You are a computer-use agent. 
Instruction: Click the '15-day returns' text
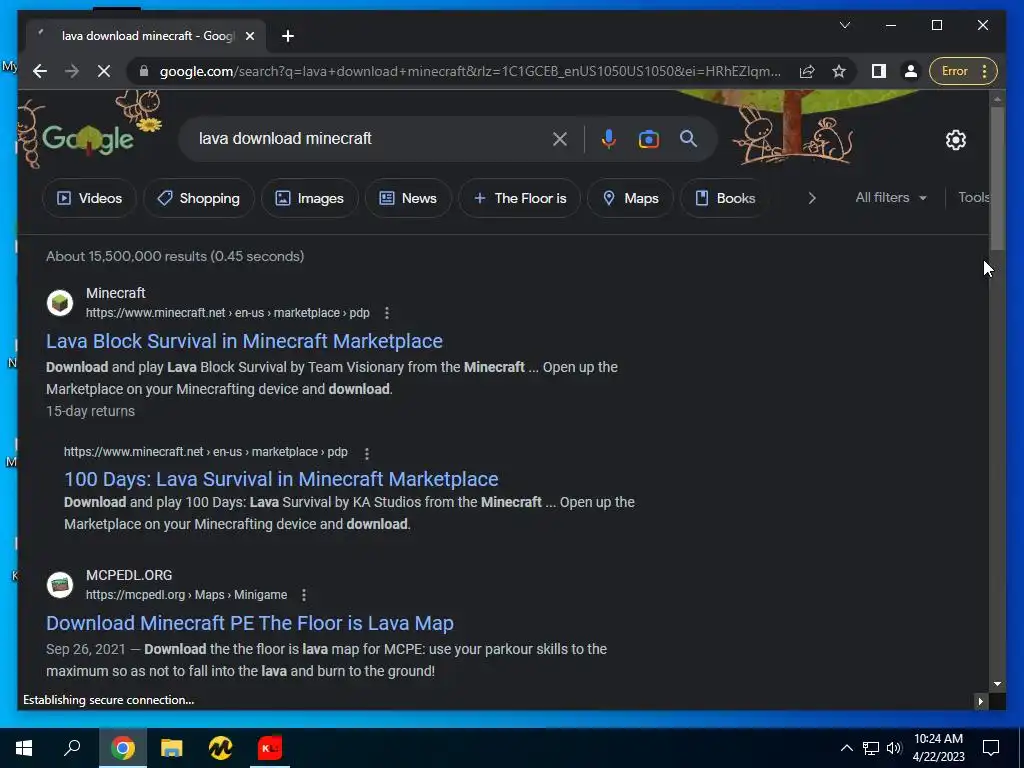click(x=91, y=411)
